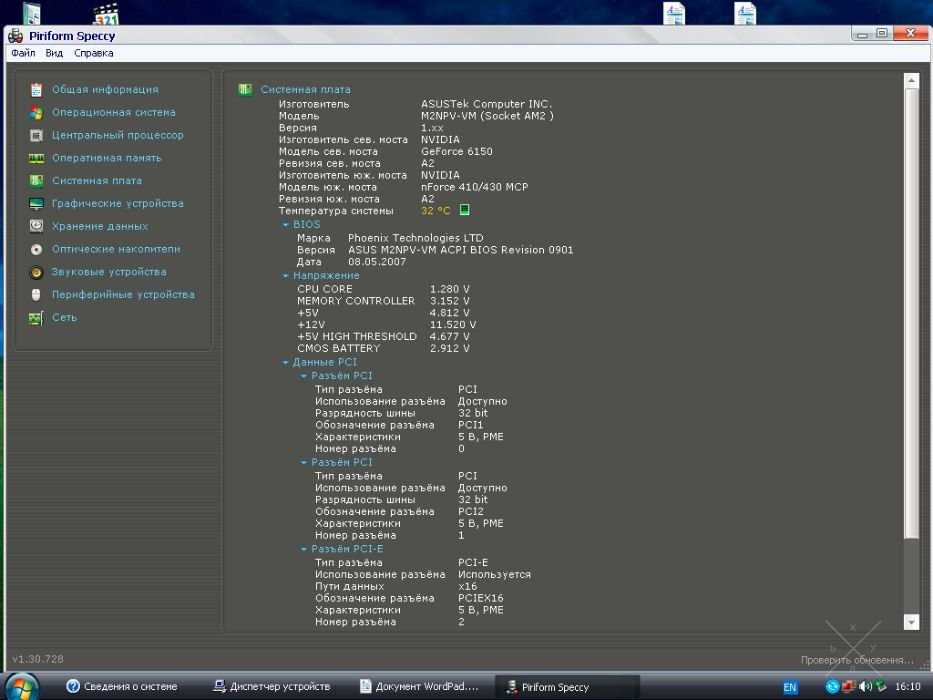Click the scrollbar down arrow
The height and width of the screenshot is (700, 933).
(912, 622)
